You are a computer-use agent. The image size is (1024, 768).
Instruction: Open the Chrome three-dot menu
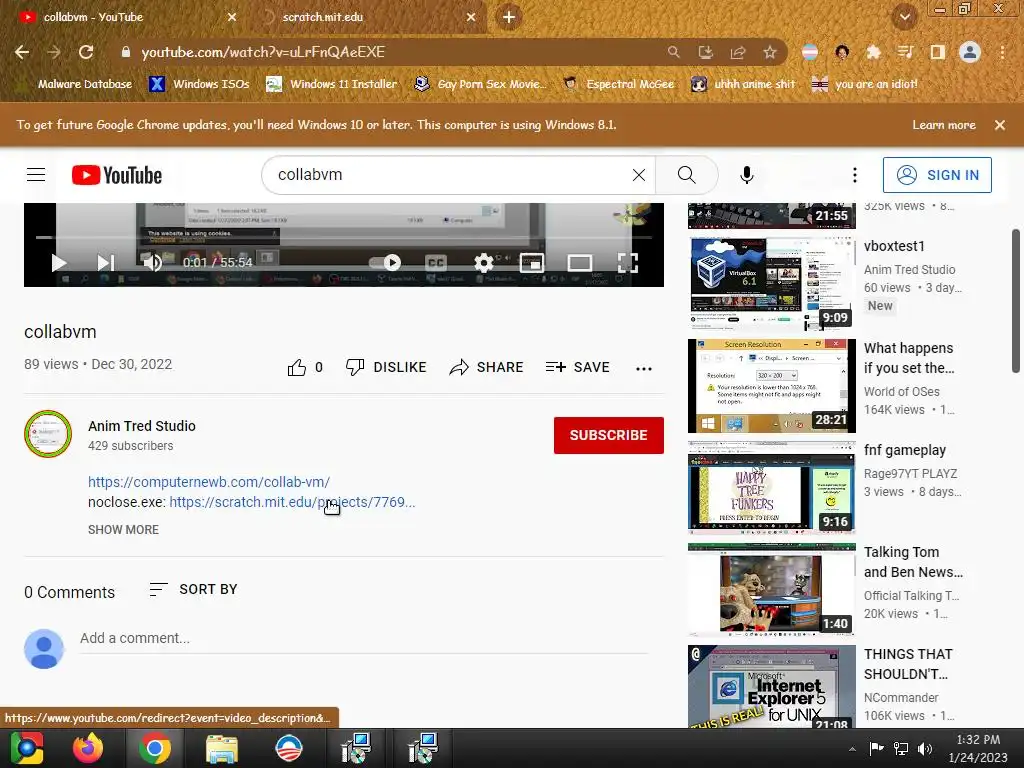(x=1002, y=52)
